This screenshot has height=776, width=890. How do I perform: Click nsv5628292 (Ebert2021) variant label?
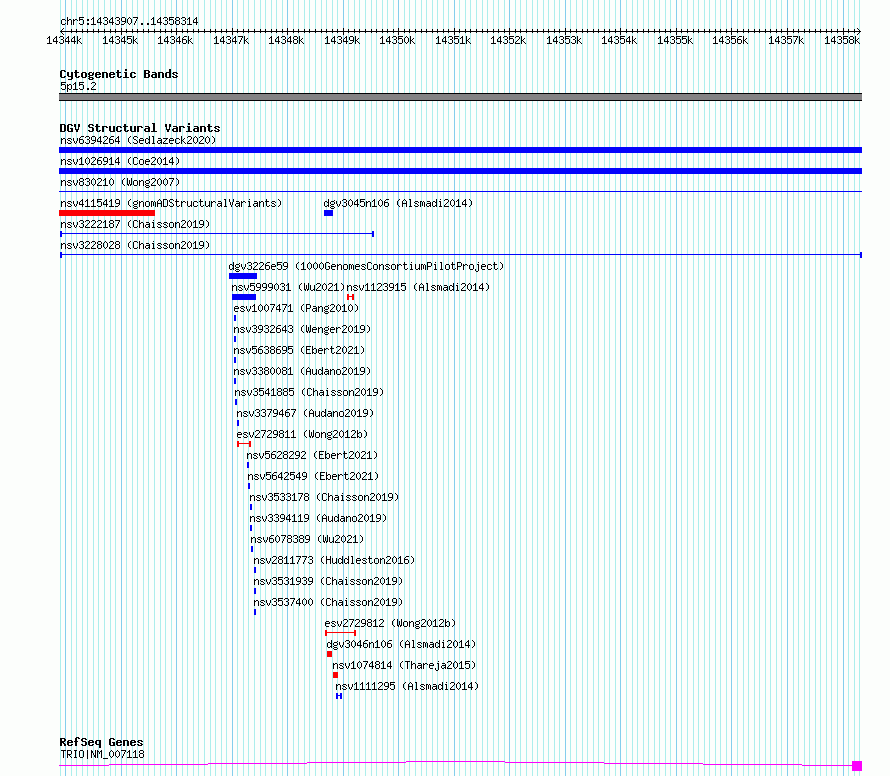(x=312, y=455)
